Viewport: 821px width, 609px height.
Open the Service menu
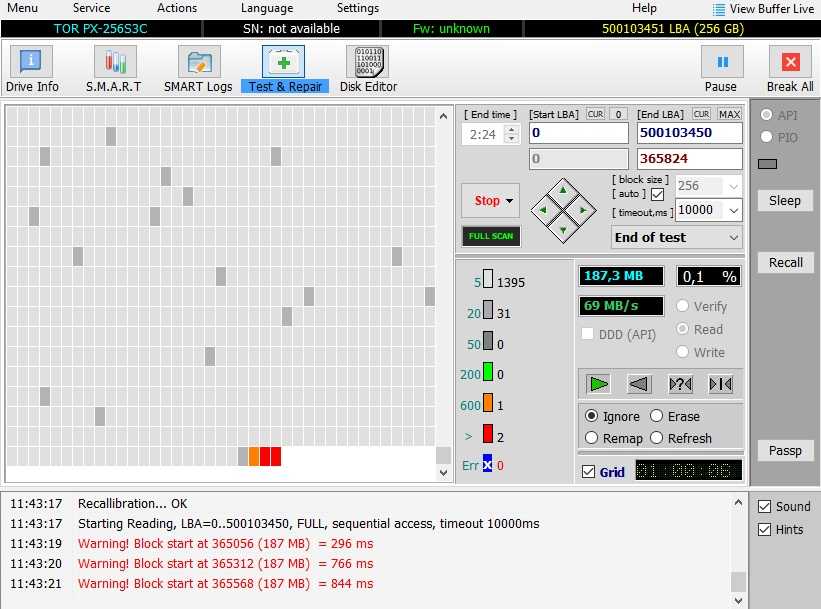[91, 8]
